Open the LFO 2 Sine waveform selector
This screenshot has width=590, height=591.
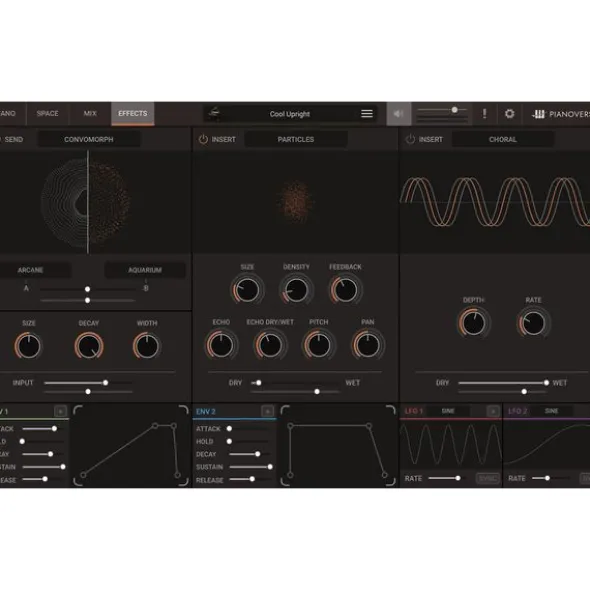pos(551,411)
